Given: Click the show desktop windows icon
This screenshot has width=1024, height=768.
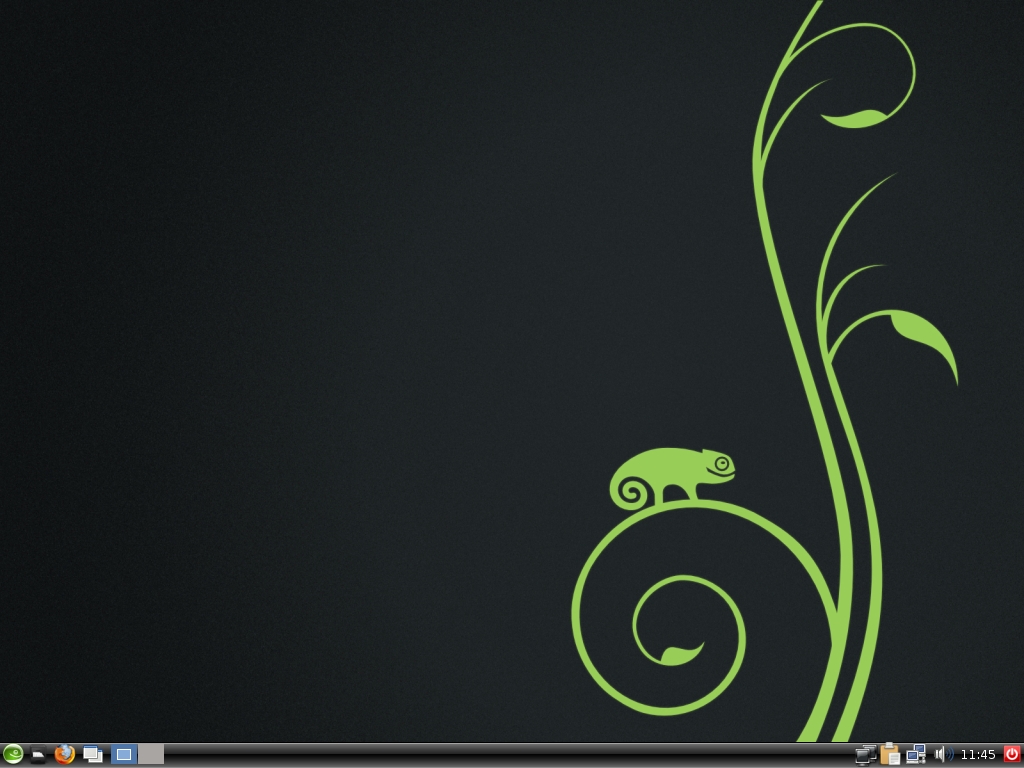Looking at the screenshot, I should 93,754.
